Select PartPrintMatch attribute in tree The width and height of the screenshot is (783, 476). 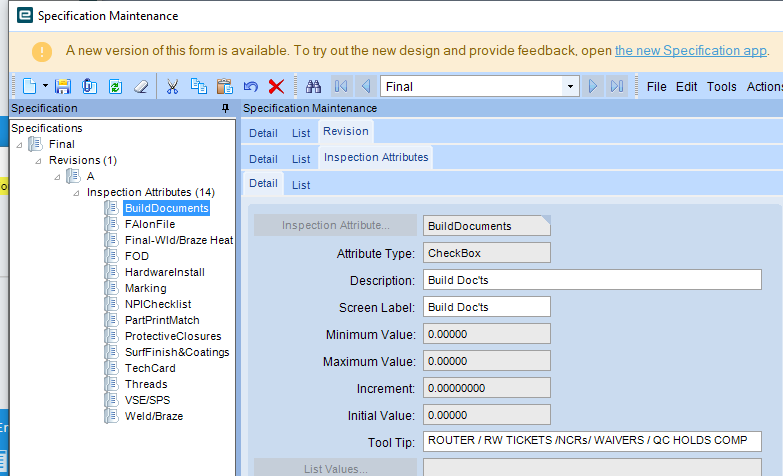click(x=162, y=320)
